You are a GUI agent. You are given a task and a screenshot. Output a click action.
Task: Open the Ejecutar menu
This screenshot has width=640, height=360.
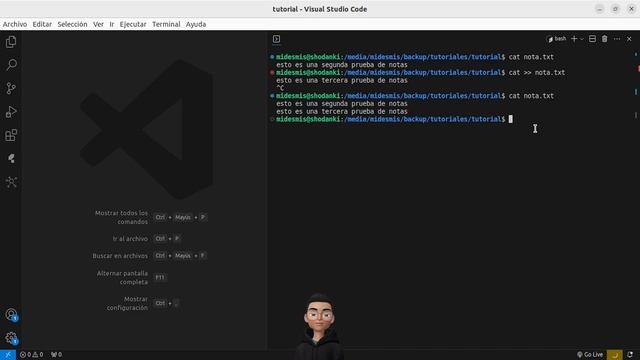pos(133,24)
